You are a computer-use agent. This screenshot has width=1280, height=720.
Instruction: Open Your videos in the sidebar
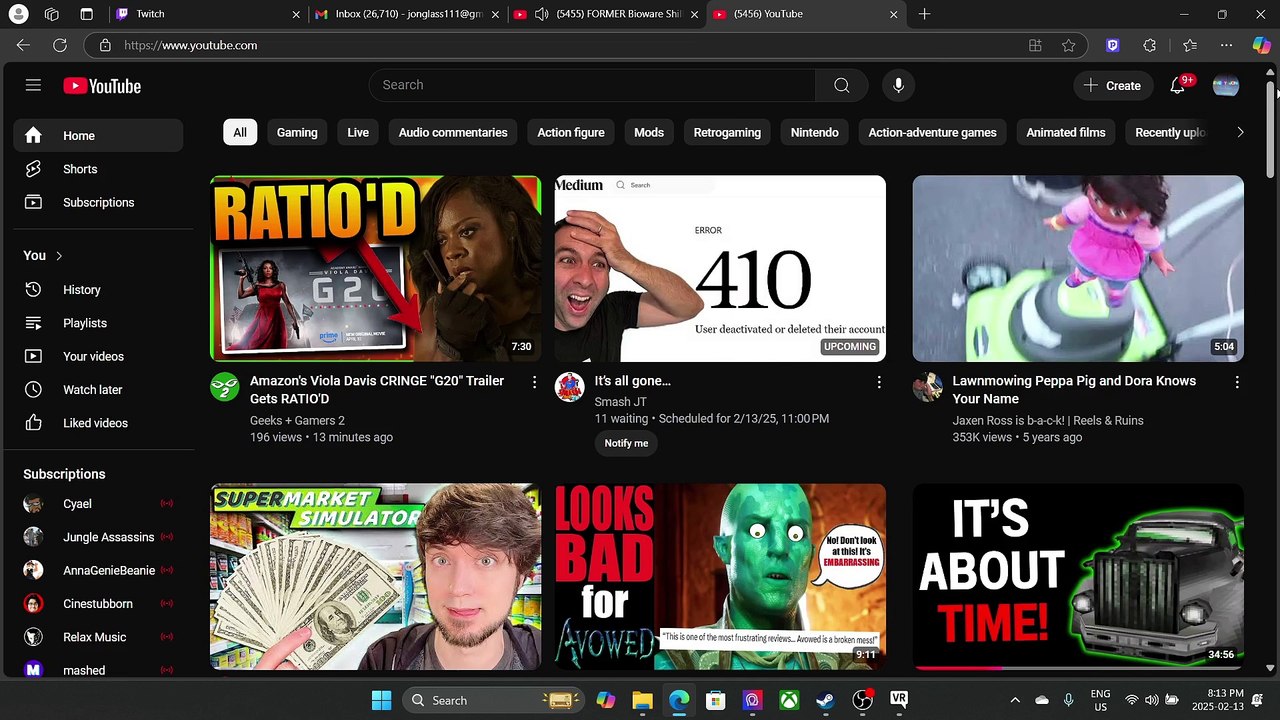pos(98,356)
